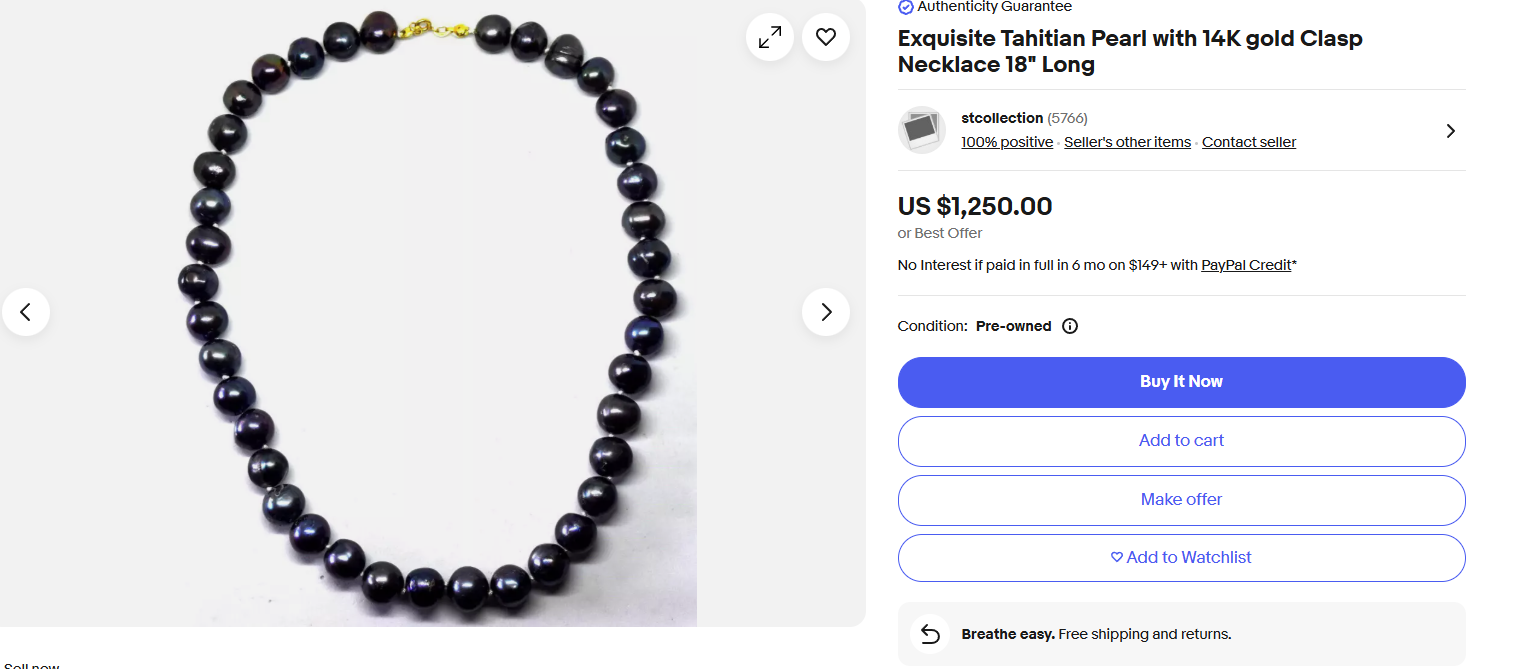Open the Seller's other items link
The height and width of the screenshot is (669, 1522).
pyautogui.click(x=1127, y=142)
